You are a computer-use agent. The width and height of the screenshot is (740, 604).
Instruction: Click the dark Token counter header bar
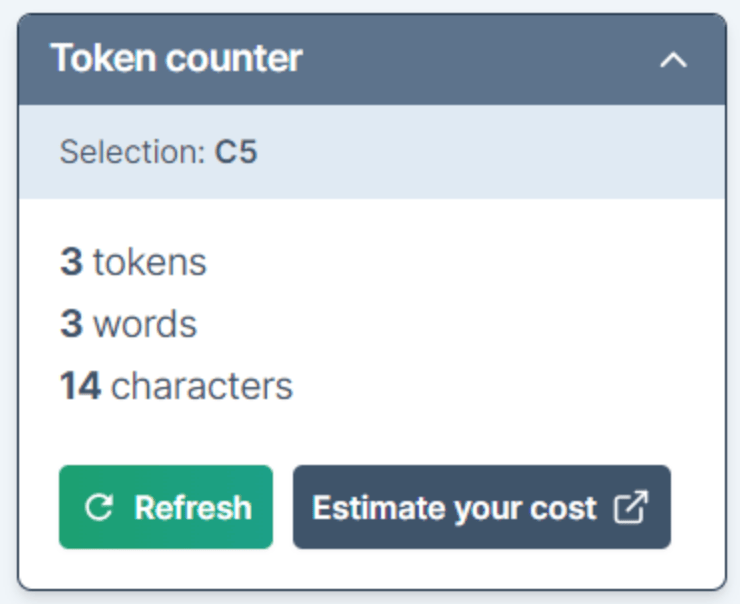click(x=372, y=59)
